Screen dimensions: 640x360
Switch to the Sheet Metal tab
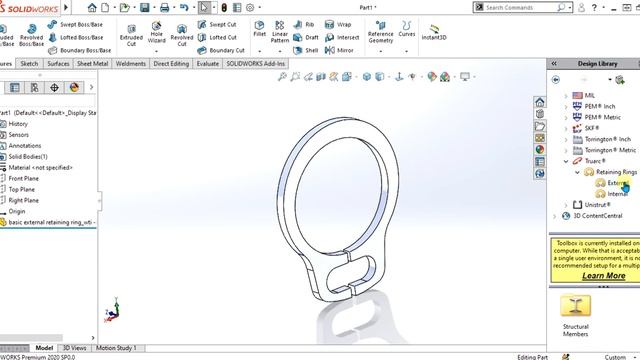coord(93,64)
